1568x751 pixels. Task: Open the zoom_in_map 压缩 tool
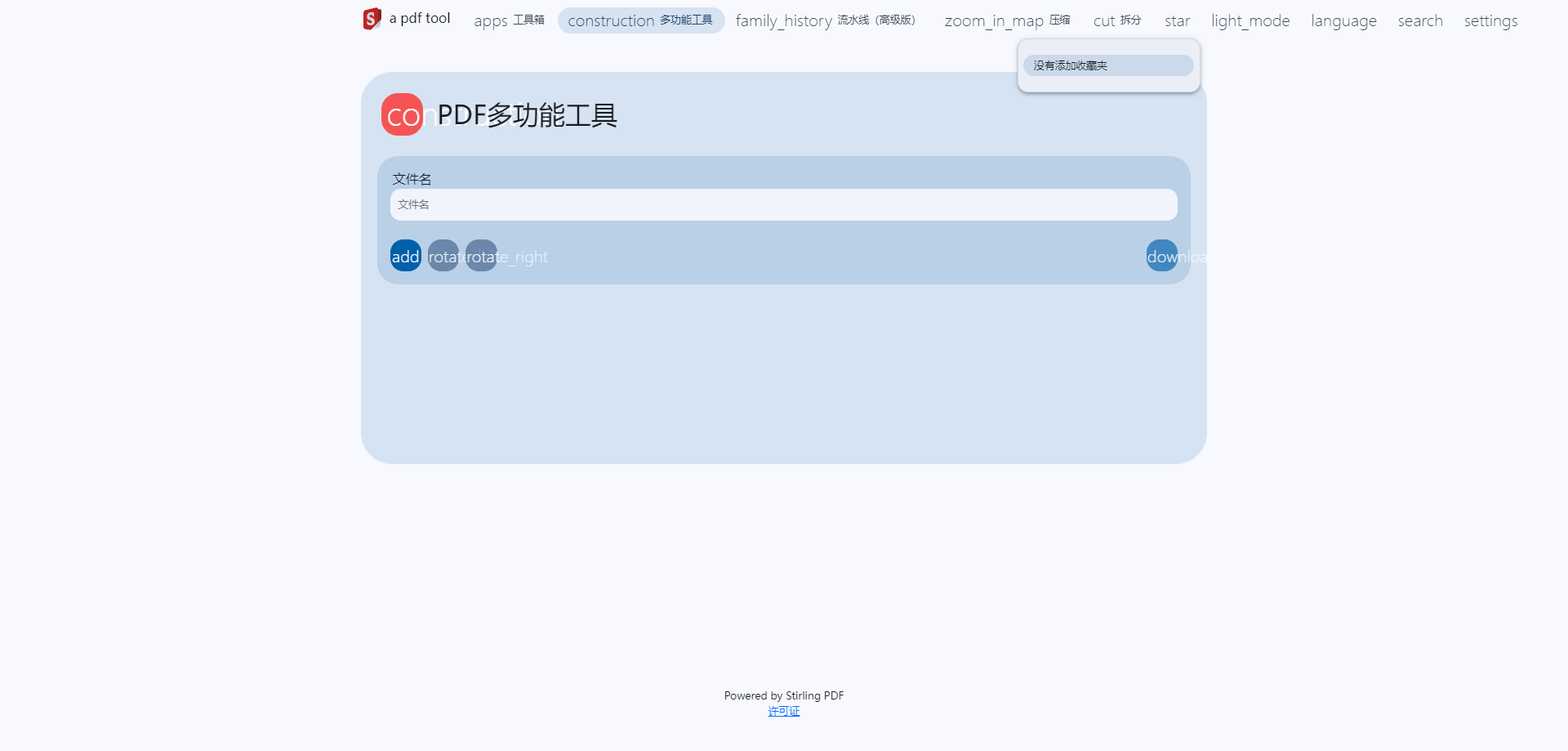click(1006, 20)
